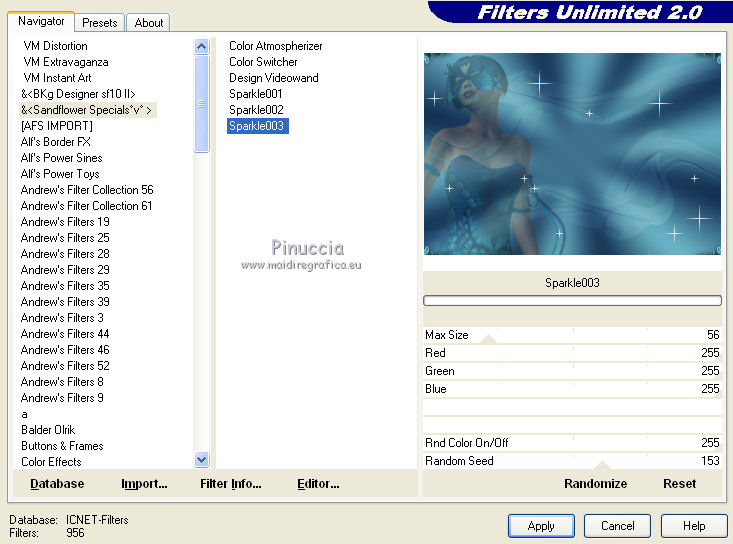This screenshot has height=544, width=733.
Task: Select Buttons & Frames category
Action: [62, 445]
